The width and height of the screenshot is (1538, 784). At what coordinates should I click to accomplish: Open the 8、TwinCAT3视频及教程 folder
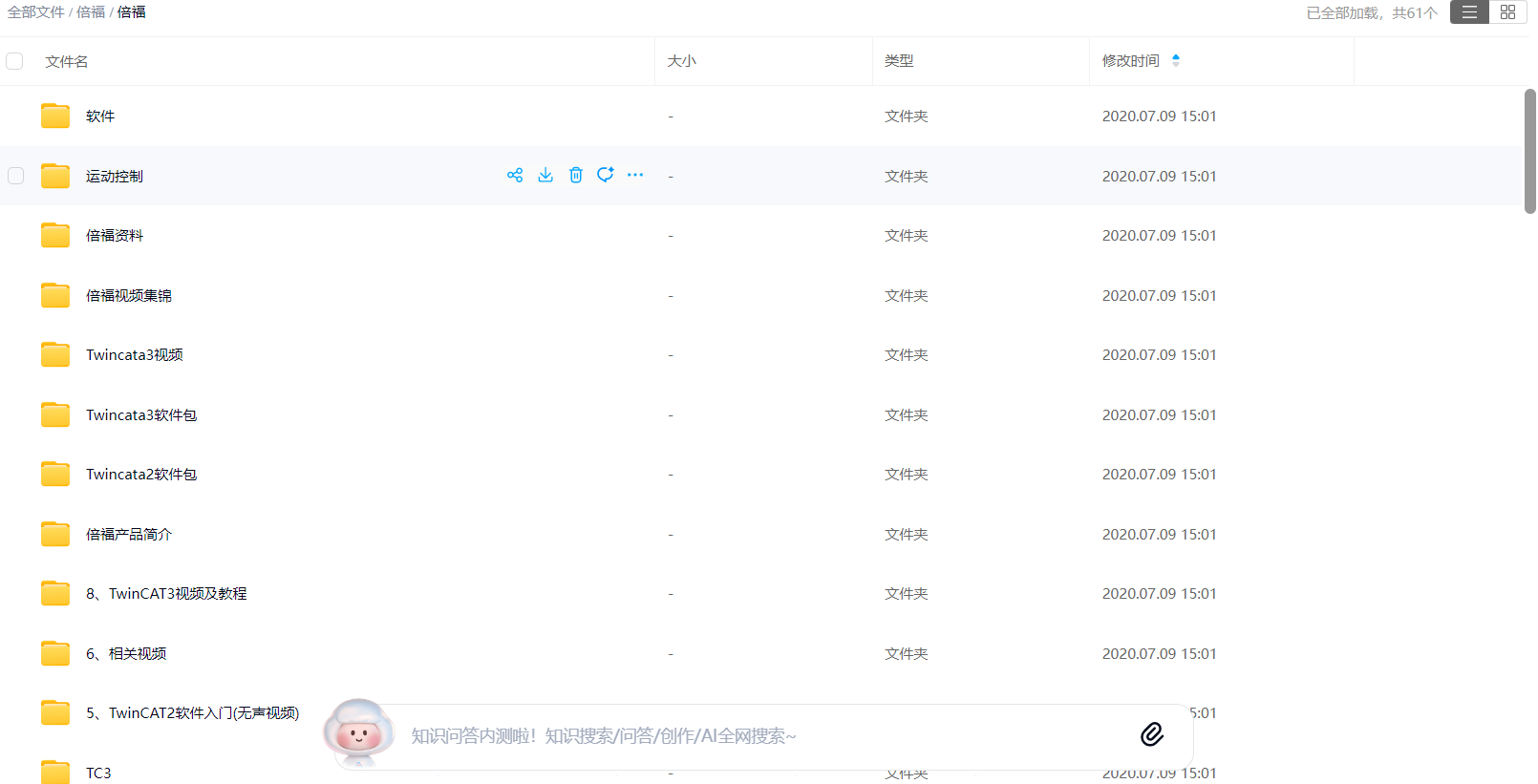tap(166, 594)
